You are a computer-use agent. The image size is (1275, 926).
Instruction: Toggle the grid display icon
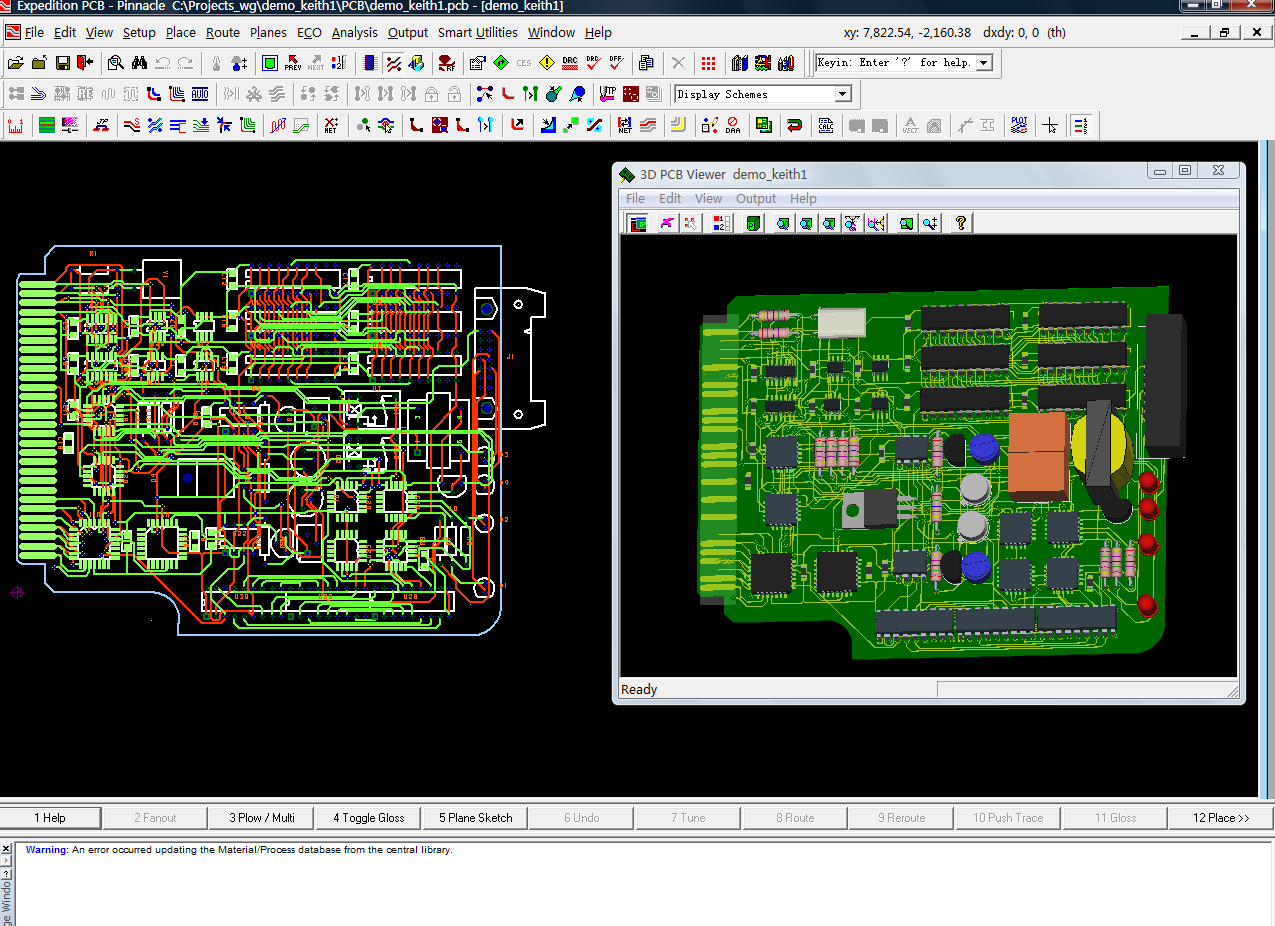709,62
